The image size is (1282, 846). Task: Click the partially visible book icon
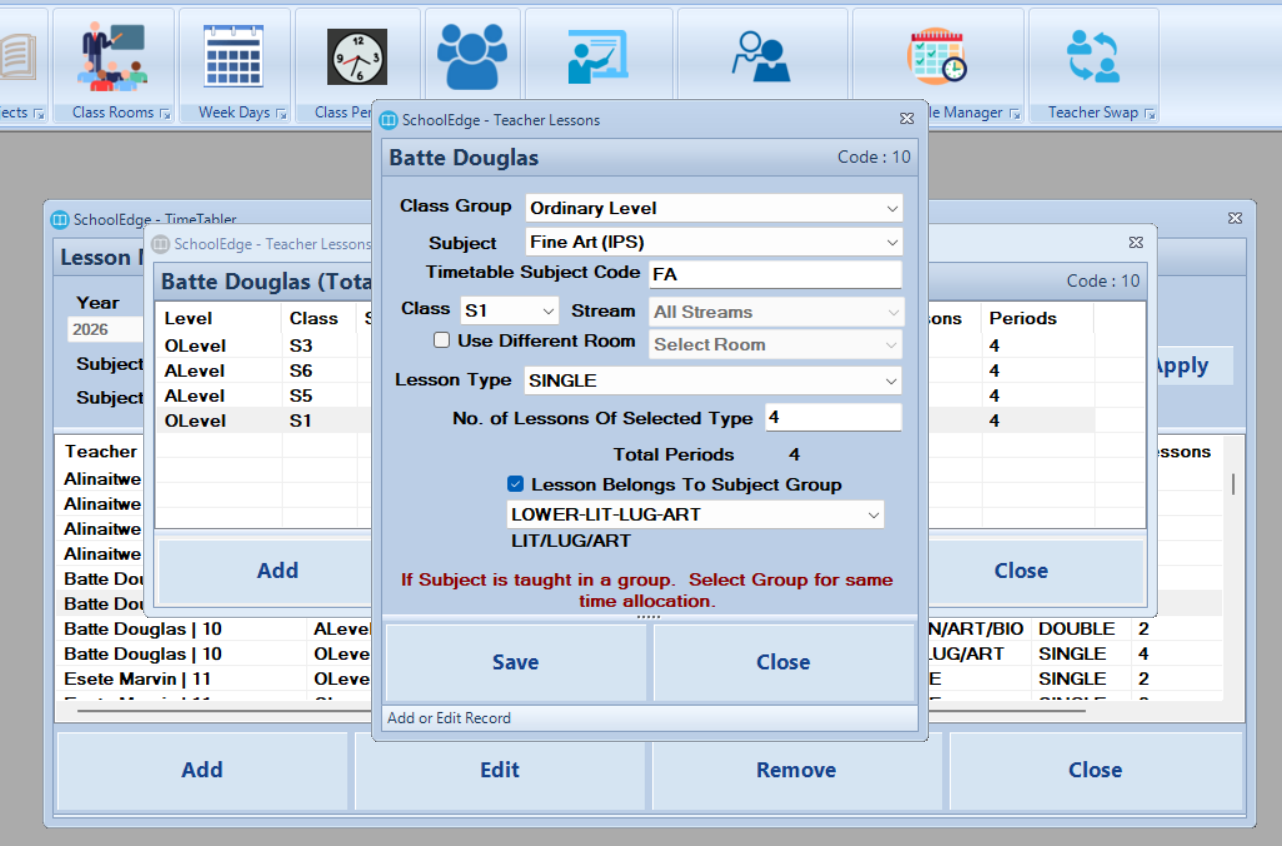click(x=17, y=57)
